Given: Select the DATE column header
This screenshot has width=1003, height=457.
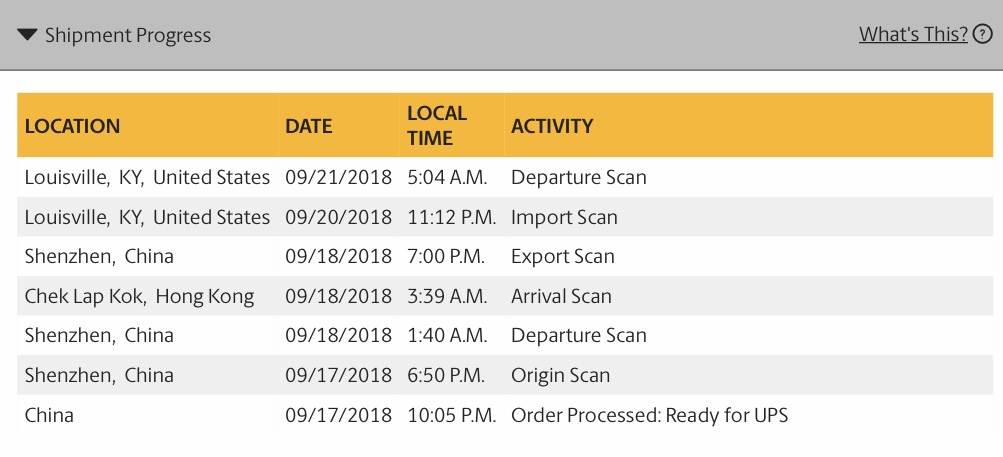Looking at the screenshot, I should [309, 126].
